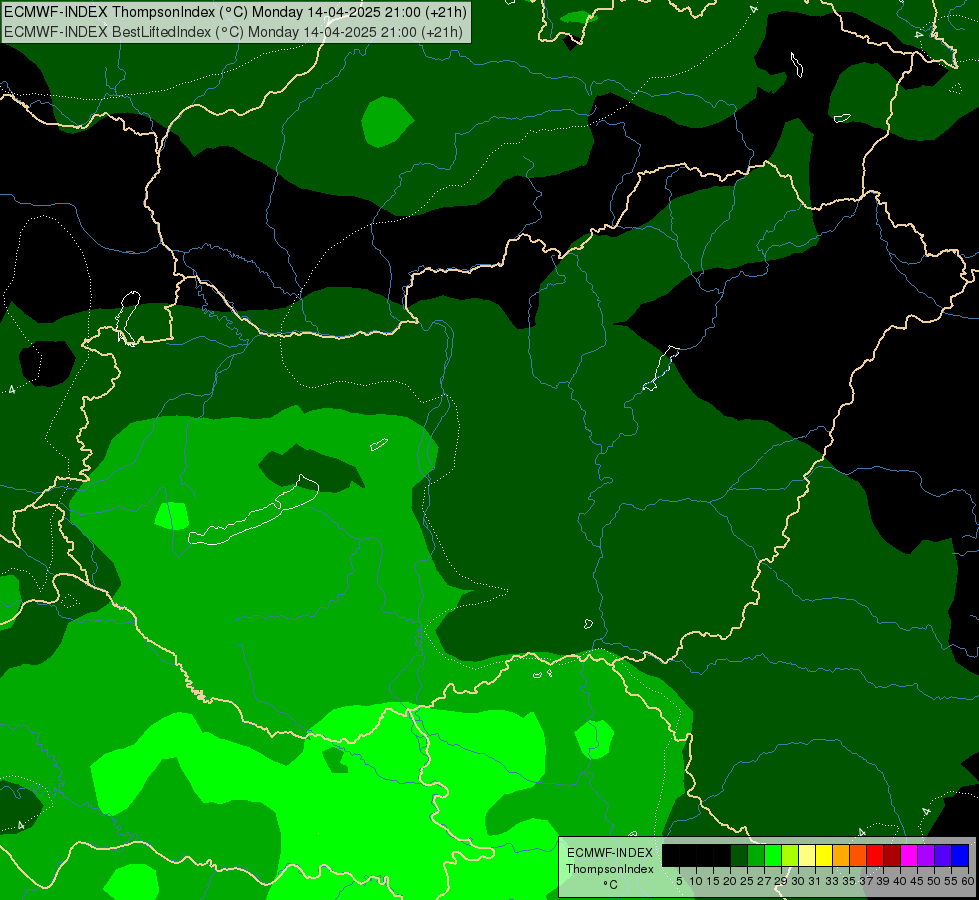
Task: Select the yellow 31–33 legend swatch
Action: click(824, 855)
